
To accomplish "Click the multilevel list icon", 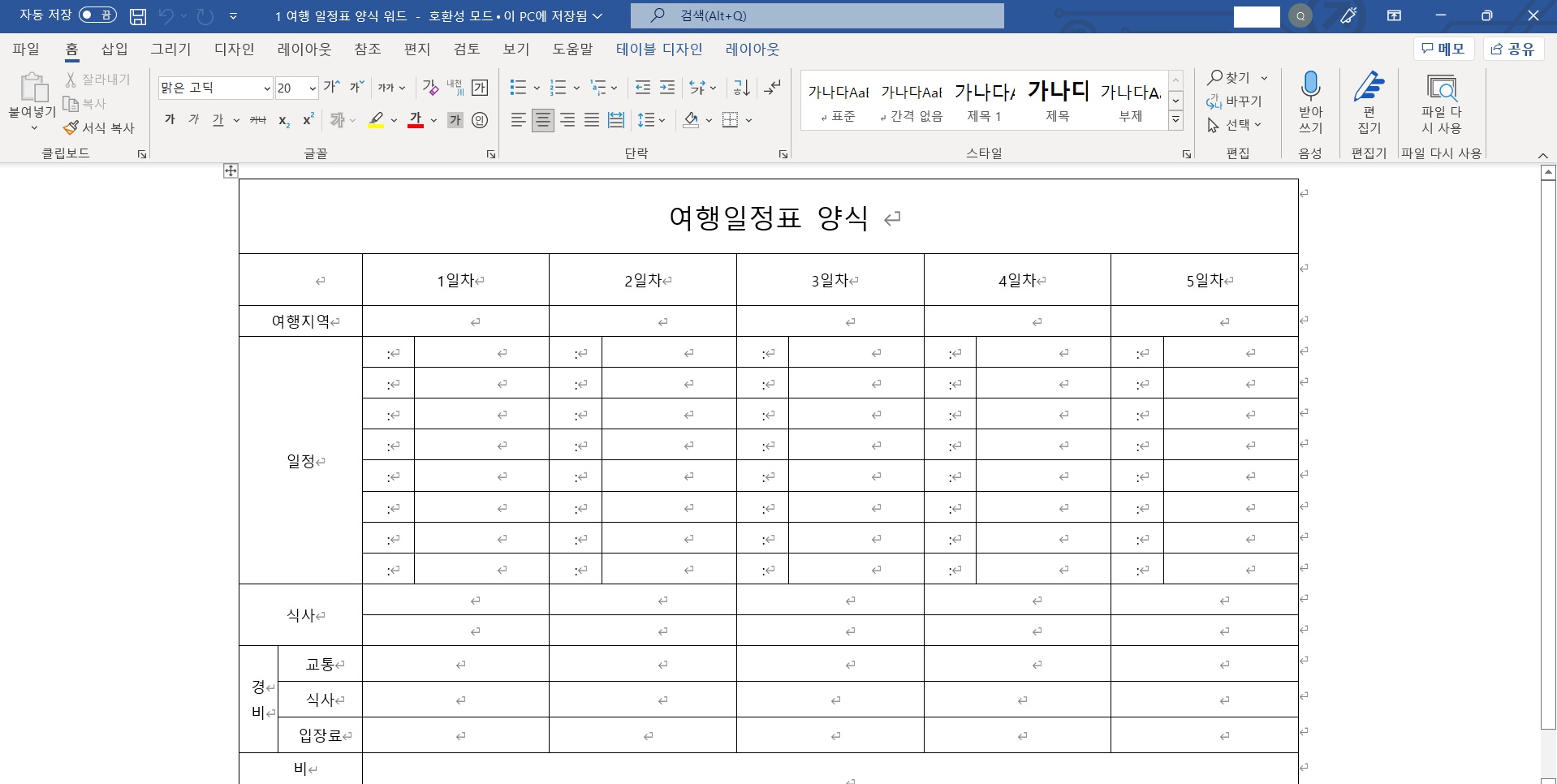I will pos(598,87).
